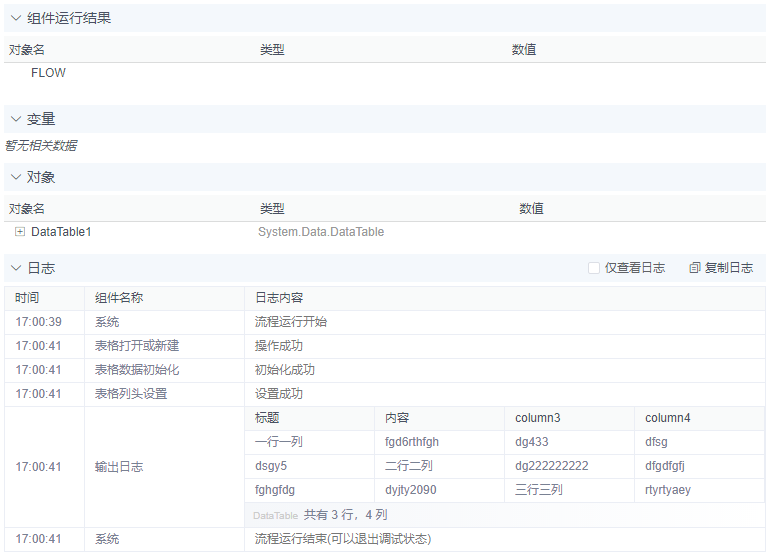Click 数值 header in 对象 table
The width and height of the screenshot is (770, 556).
point(531,209)
